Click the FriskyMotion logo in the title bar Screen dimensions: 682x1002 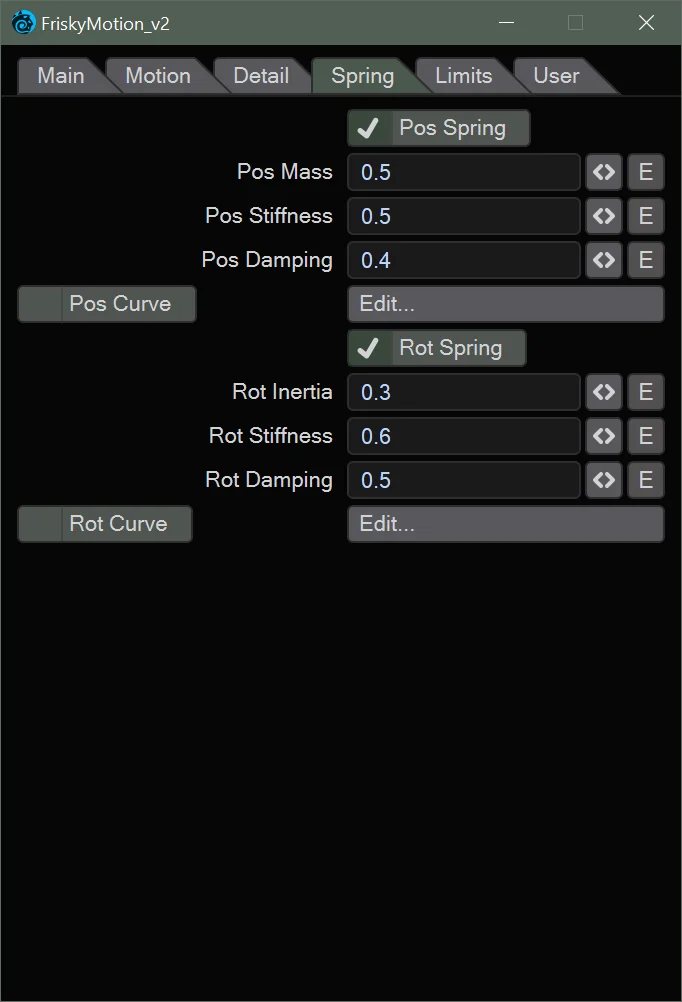pyautogui.click(x=22, y=21)
